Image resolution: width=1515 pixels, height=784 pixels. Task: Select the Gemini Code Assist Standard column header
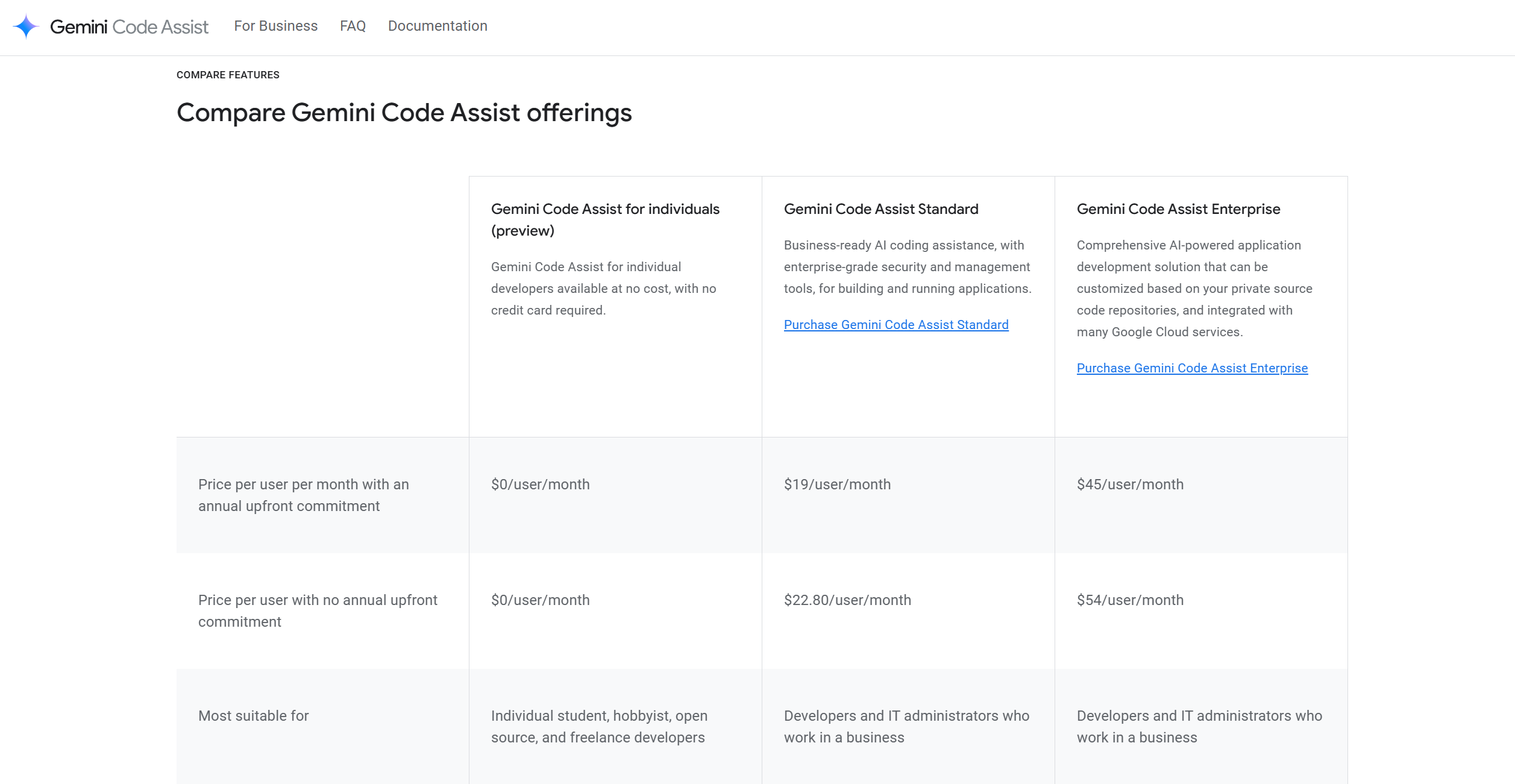click(881, 209)
